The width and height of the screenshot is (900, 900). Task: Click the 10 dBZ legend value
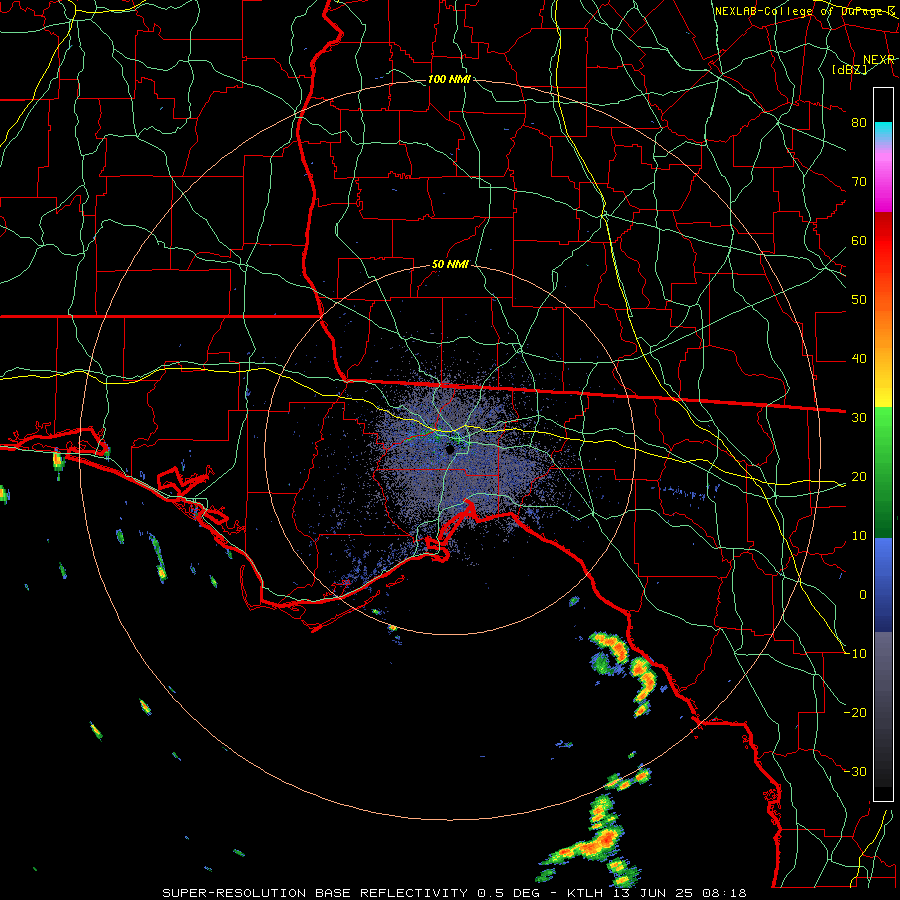(859, 536)
